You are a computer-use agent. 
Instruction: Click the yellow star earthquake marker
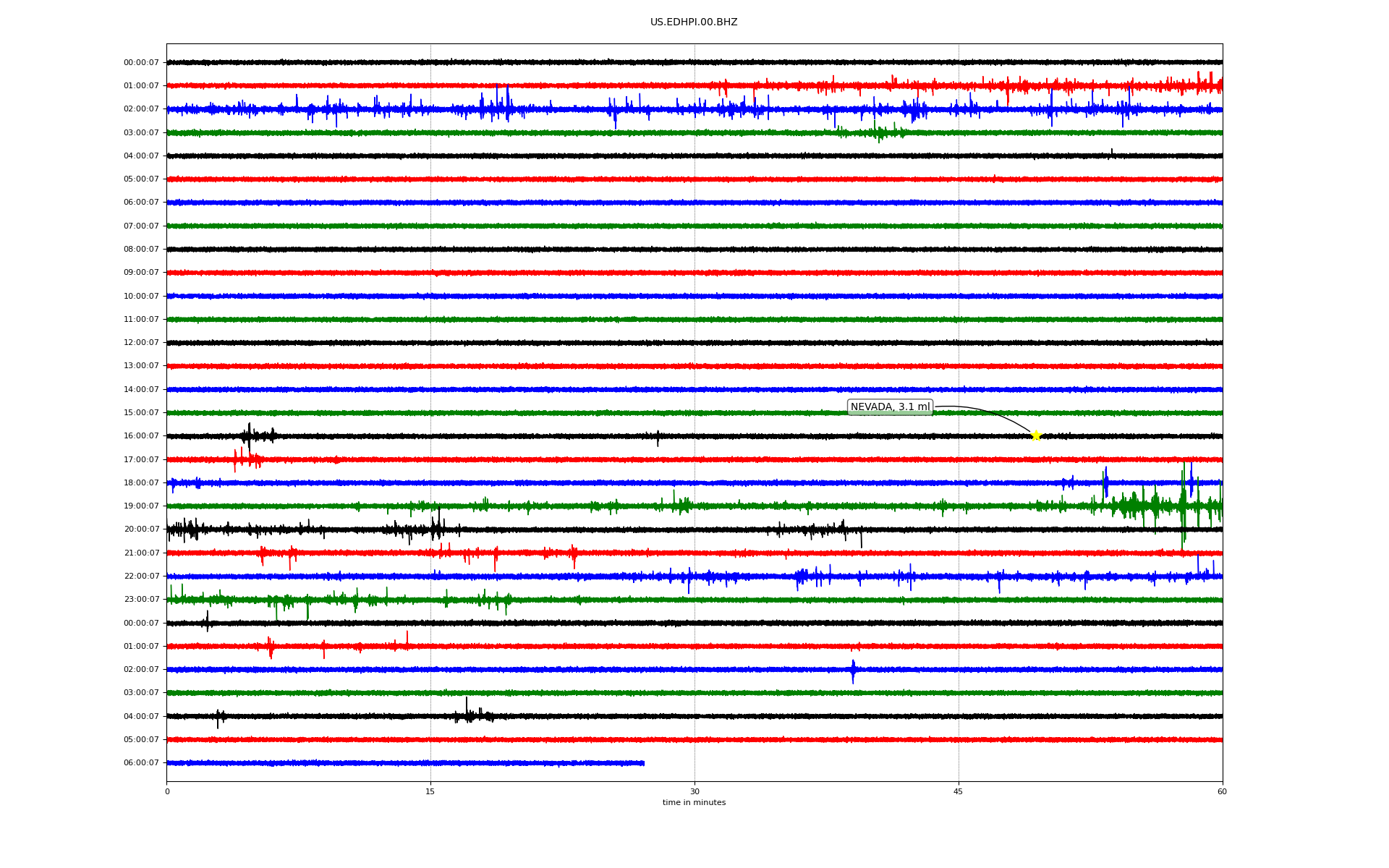(x=1035, y=435)
